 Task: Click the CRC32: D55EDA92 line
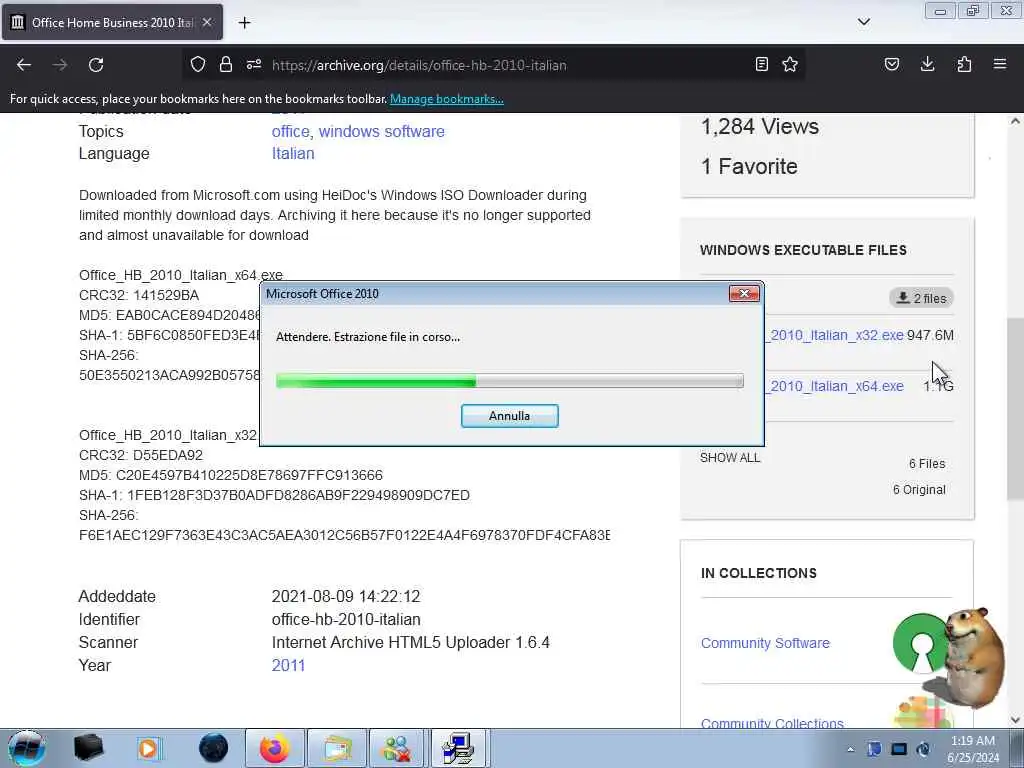pos(141,455)
